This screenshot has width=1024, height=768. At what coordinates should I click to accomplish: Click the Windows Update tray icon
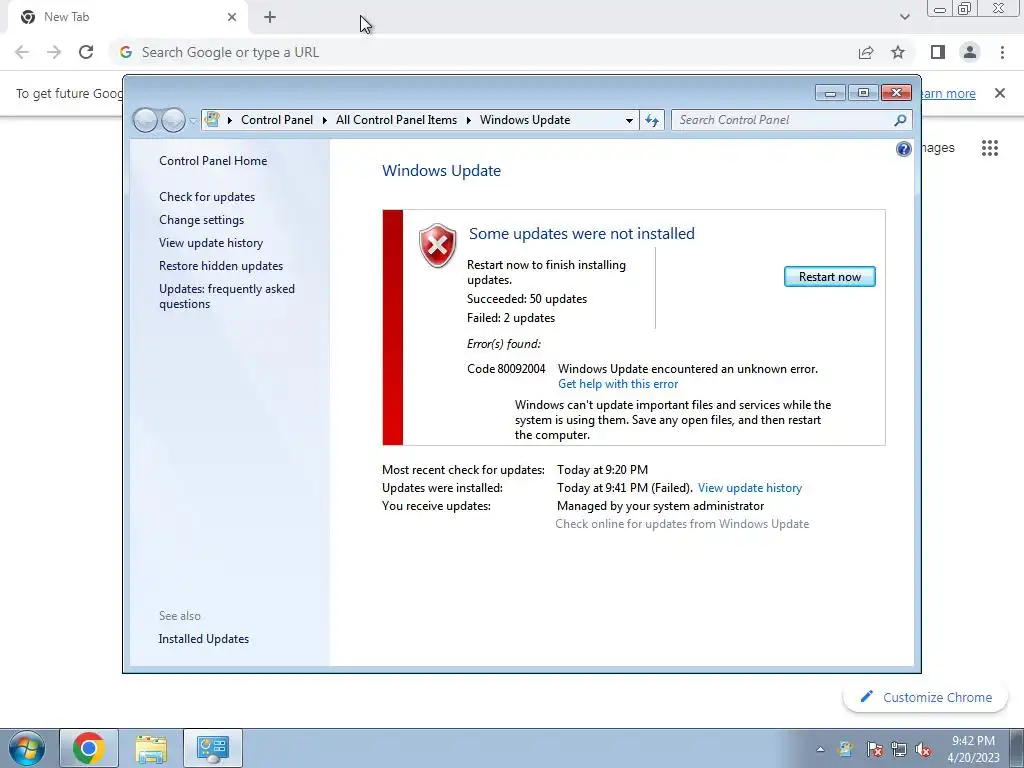[x=845, y=750]
